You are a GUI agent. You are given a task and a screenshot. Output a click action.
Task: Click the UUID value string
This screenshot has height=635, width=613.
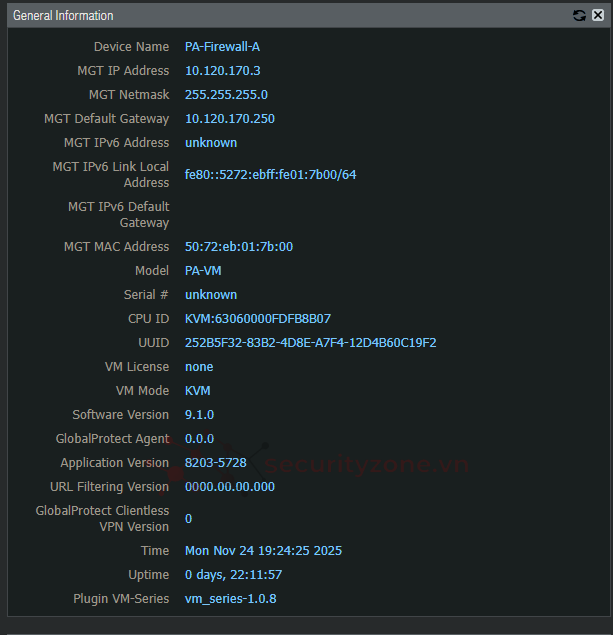[310, 343]
